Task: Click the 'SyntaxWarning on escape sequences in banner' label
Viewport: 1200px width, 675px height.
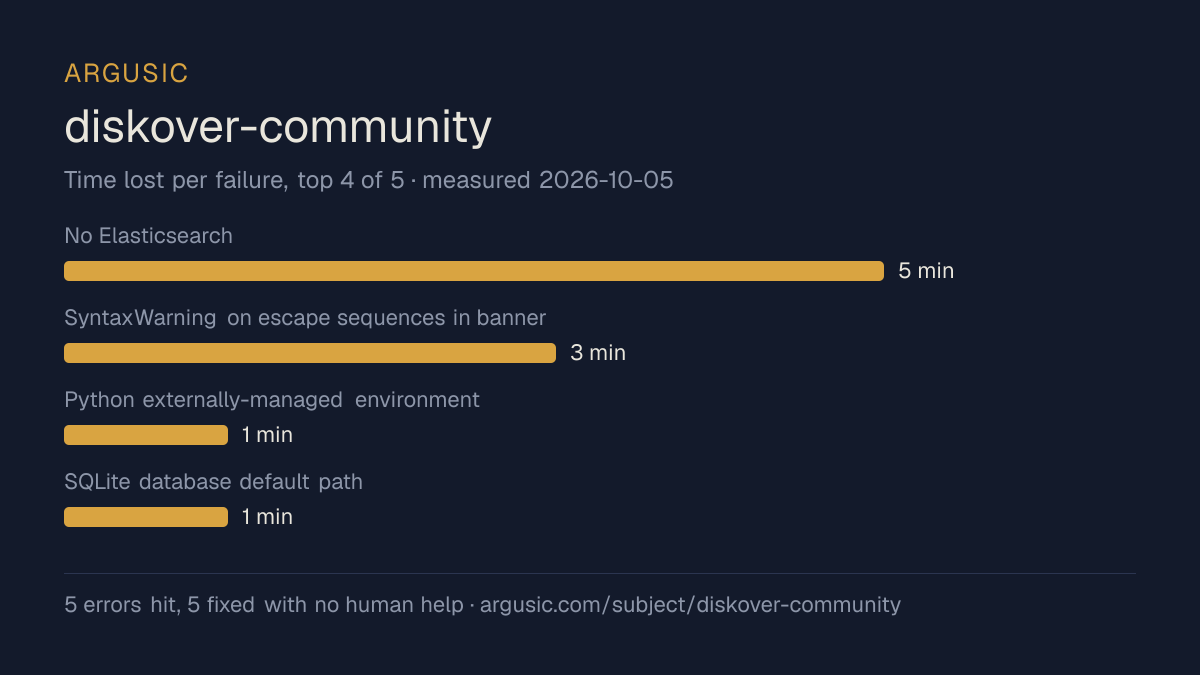Action: click(x=305, y=318)
